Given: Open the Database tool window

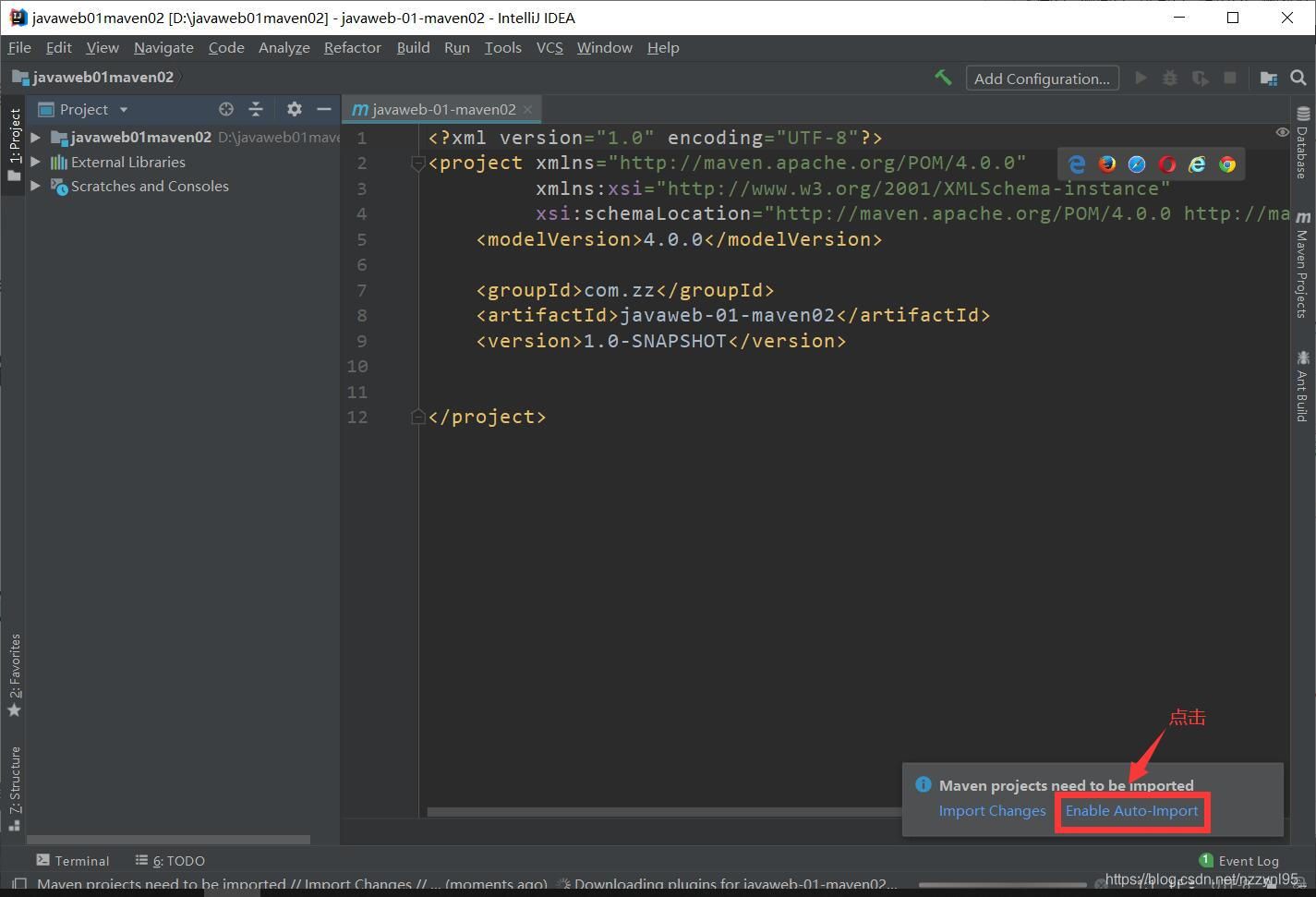Looking at the screenshot, I should tap(1302, 143).
